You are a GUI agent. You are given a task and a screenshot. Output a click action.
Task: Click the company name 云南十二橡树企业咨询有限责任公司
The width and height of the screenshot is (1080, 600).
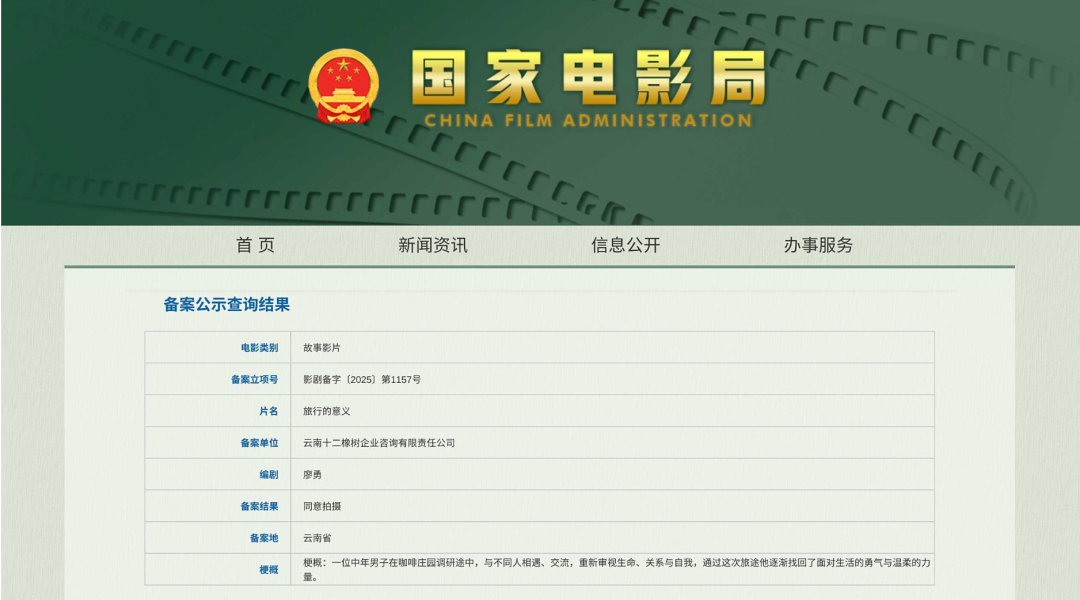tap(379, 443)
